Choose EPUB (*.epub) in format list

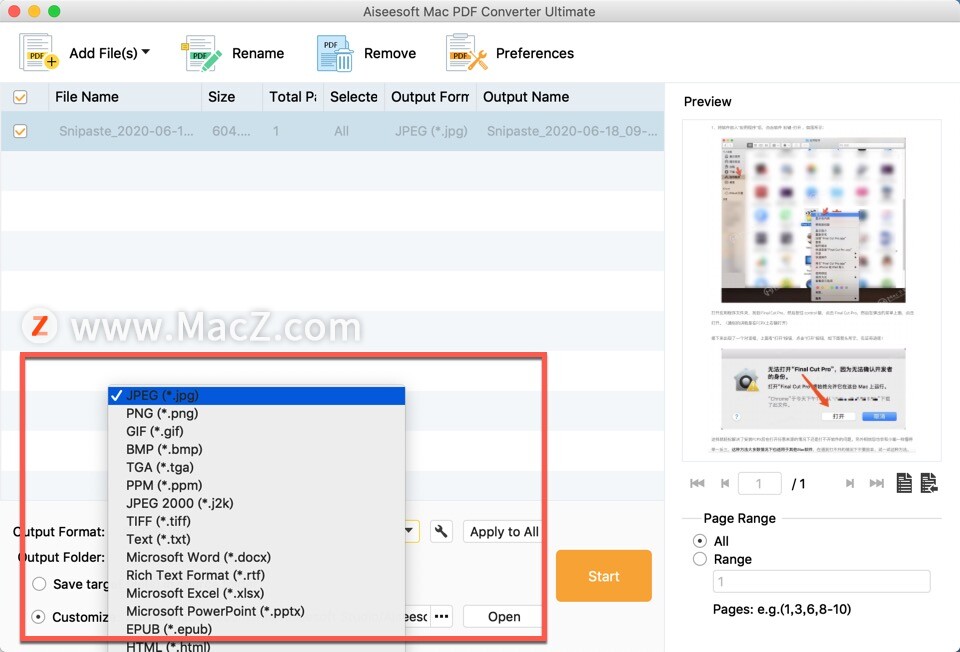coord(257,629)
